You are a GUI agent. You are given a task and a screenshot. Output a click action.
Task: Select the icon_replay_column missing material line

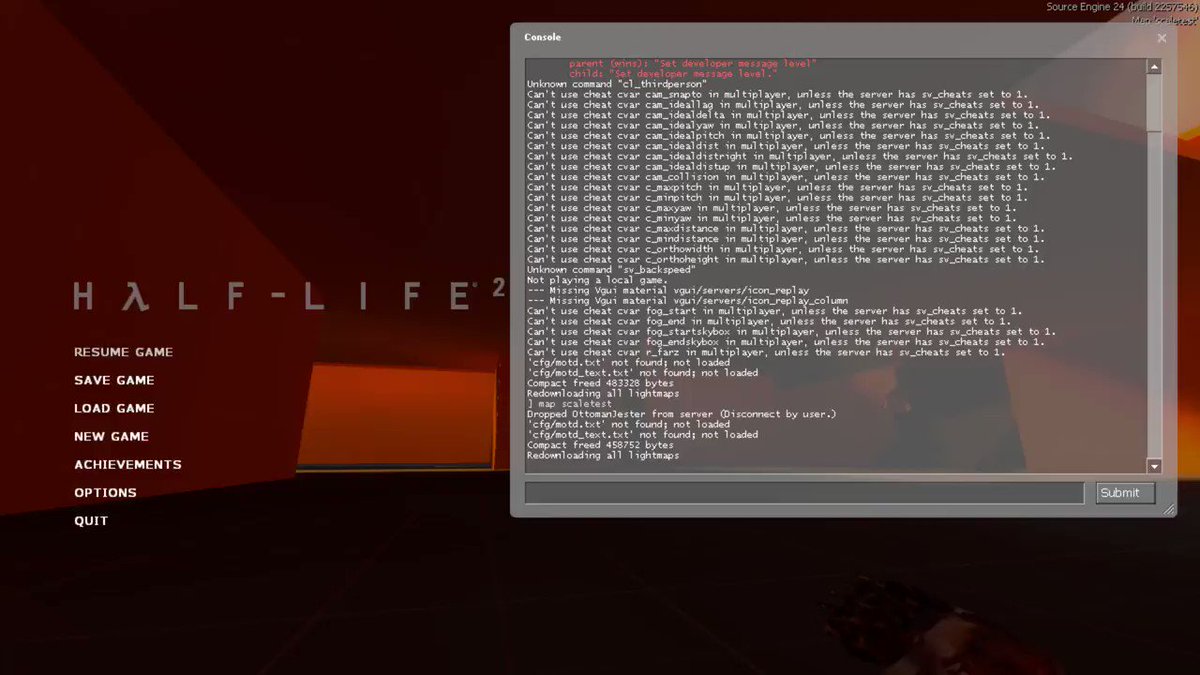[x=687, y=301]
